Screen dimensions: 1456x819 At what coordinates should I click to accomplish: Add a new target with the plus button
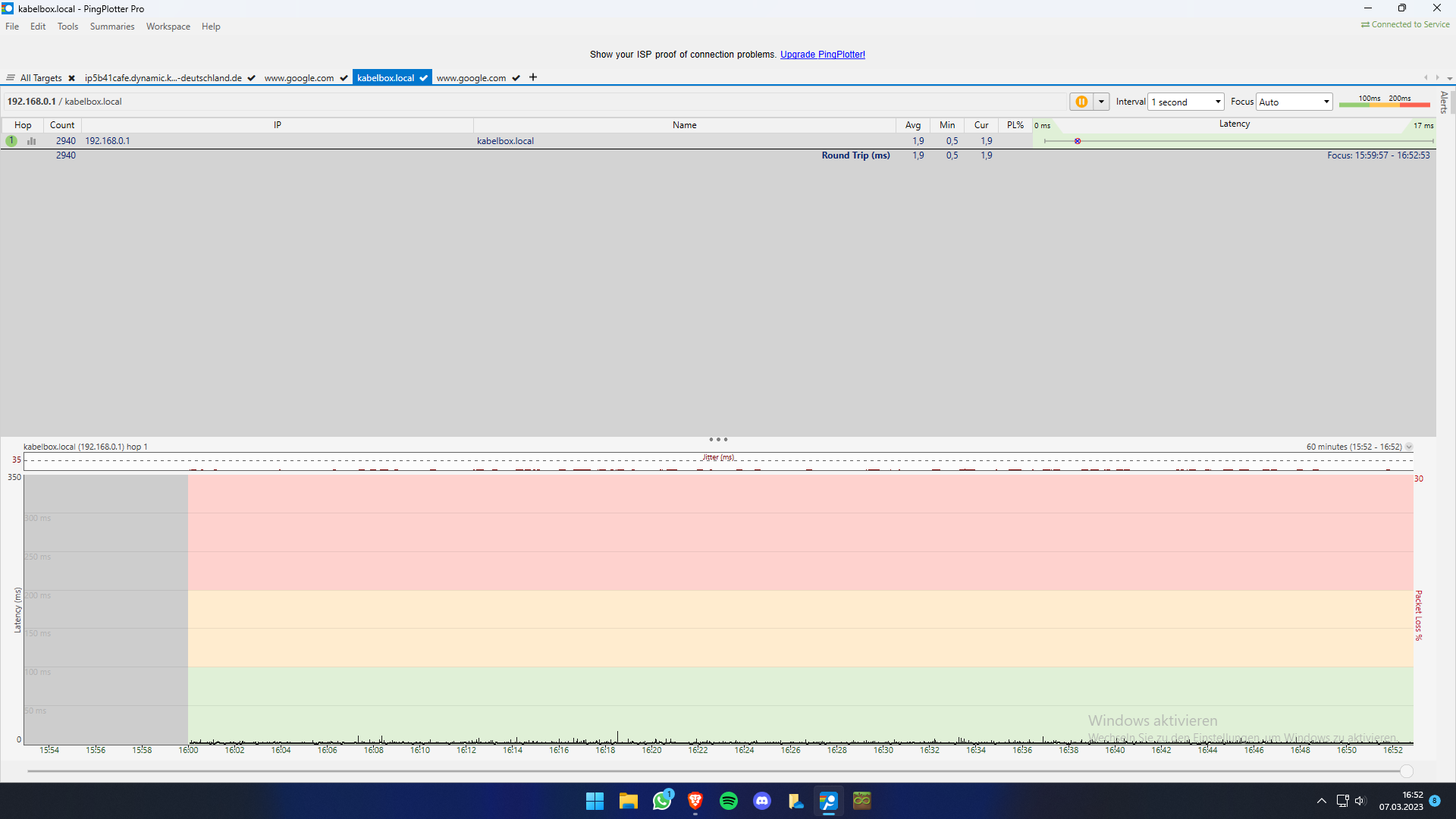(533, 77)
